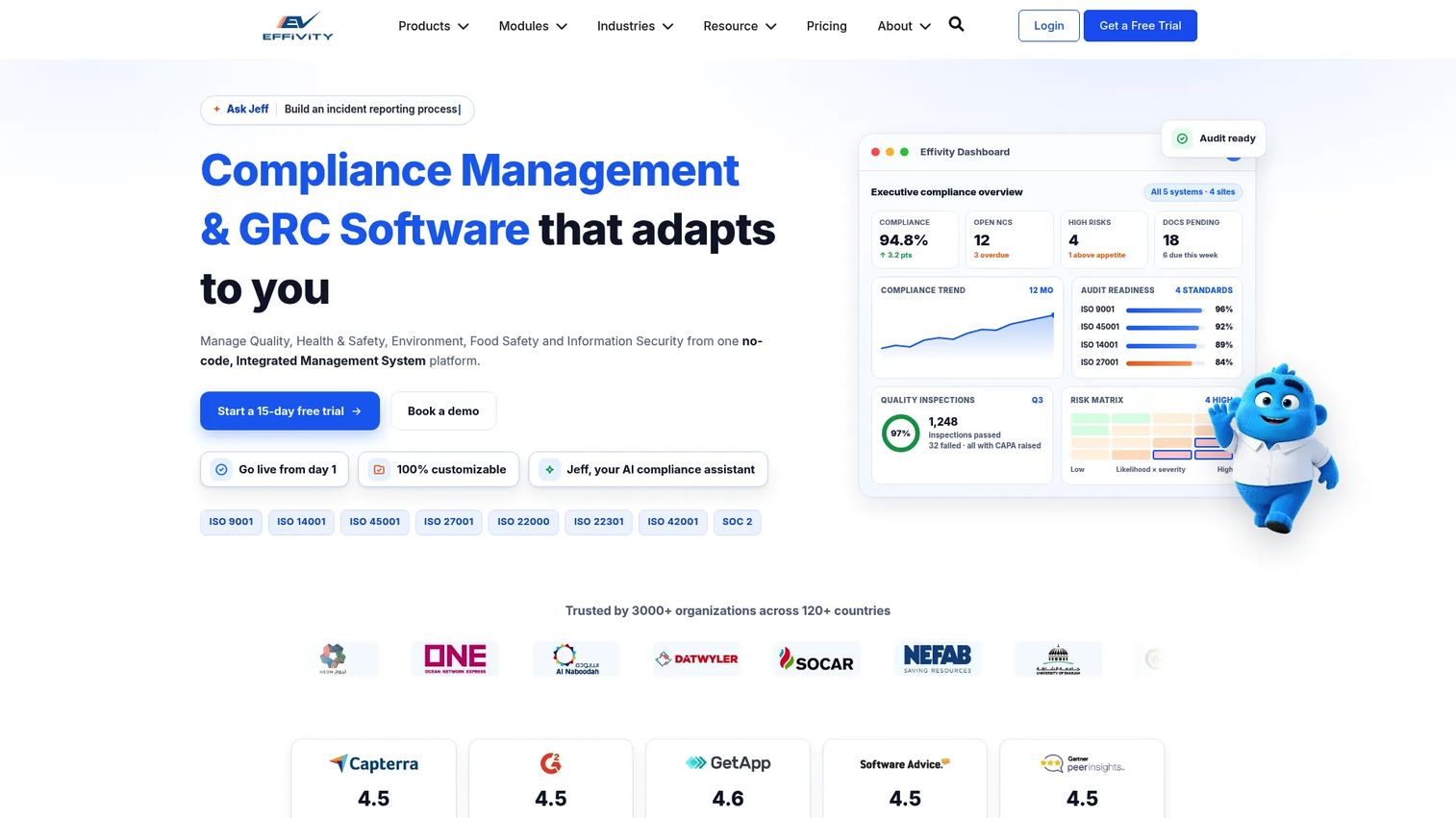Select the ISO 14001 tag
Screen dimensions: 1456x818
[301, 522]
